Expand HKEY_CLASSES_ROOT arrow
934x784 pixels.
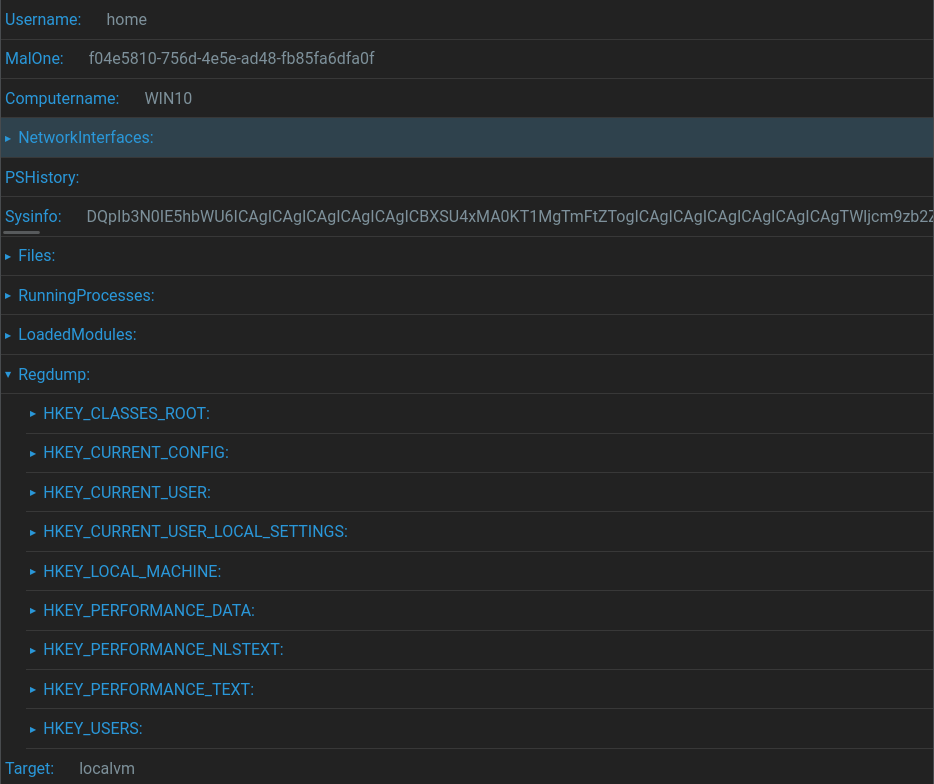(33, 414)
